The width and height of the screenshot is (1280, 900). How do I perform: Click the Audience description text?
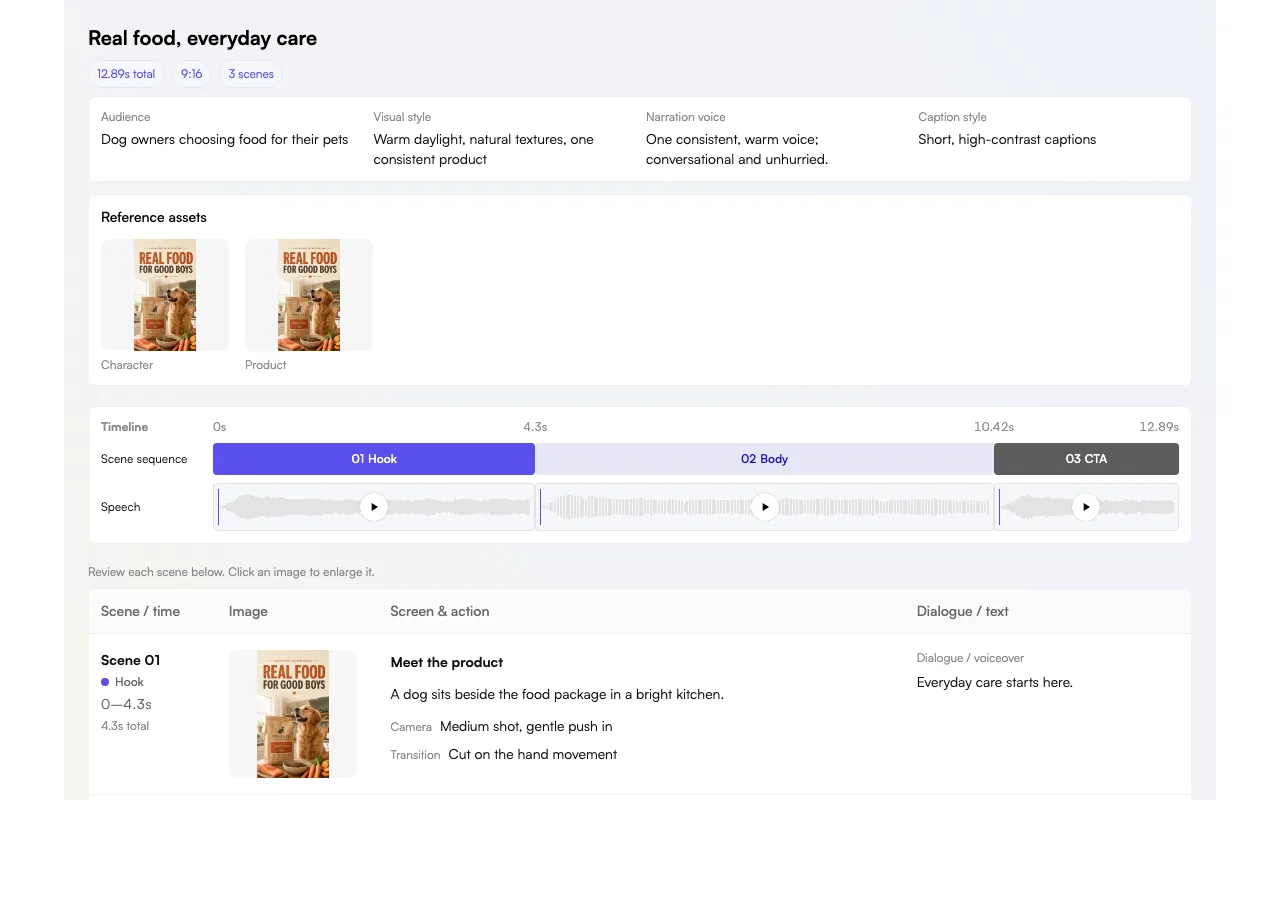pos(225,140)
